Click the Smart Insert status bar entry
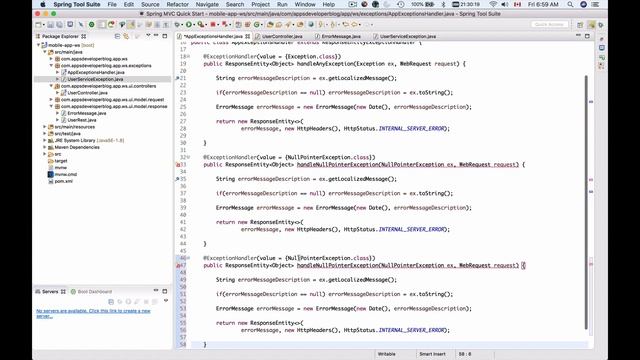640x360 pixels. tap(432, 354)
